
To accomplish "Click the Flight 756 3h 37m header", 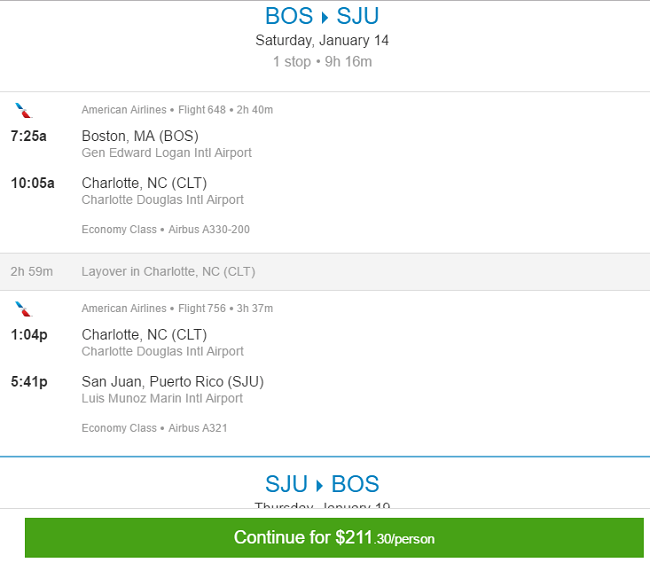I will click(x=226, y=308).
